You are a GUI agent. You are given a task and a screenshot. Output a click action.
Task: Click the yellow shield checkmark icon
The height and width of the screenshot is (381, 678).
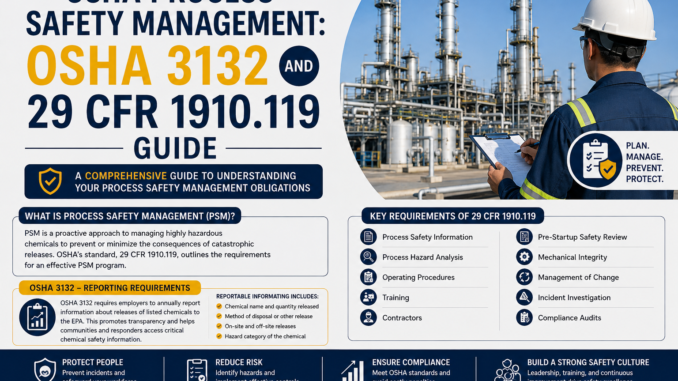pos(50,181)
